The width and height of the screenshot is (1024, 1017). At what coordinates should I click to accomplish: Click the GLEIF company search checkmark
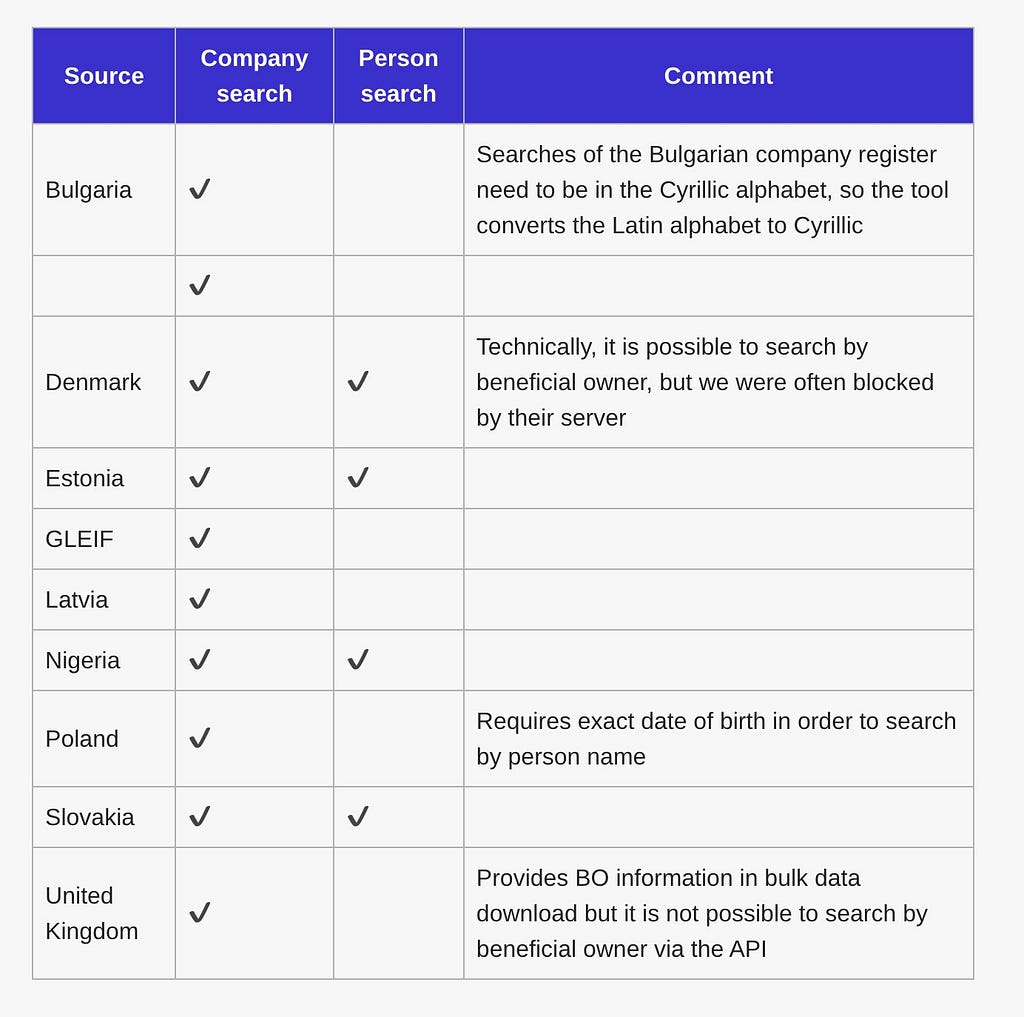point(200,538)
